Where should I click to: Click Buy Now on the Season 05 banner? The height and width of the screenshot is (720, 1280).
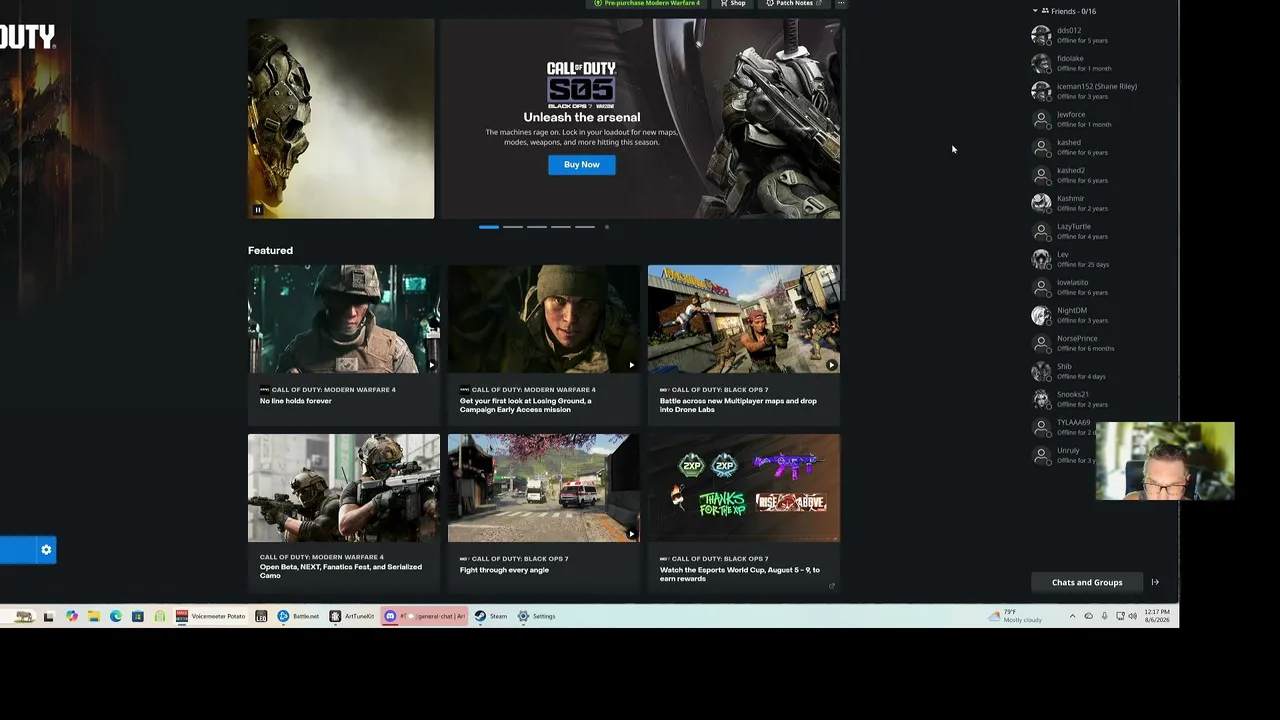pyautogui.click(x=581, y=164)
